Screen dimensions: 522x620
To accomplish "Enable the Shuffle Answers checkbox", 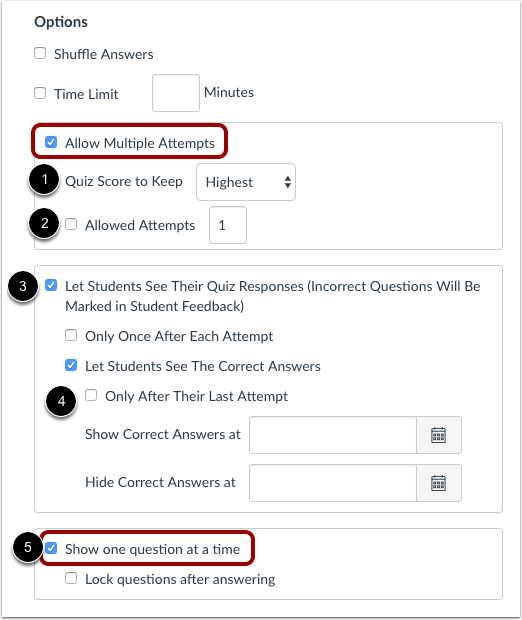I will 40,53.
